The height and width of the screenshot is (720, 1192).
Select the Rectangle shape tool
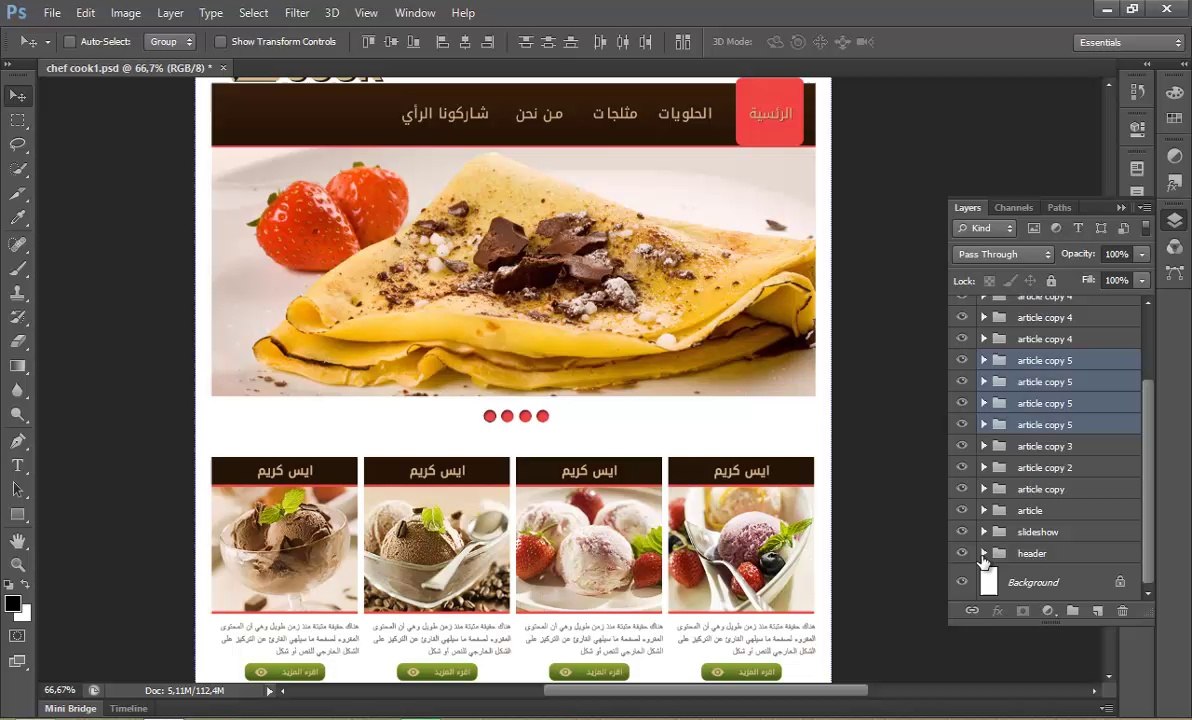(17, 515)
